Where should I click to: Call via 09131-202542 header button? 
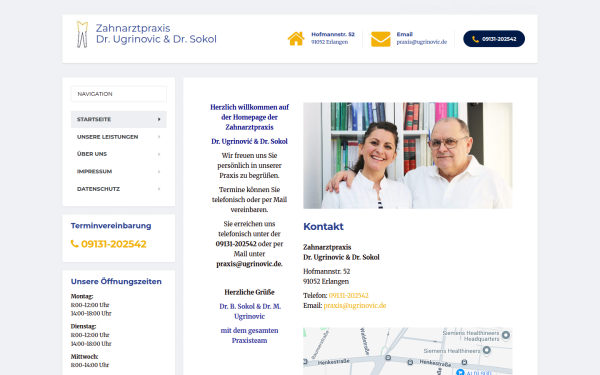pos(494,39)
